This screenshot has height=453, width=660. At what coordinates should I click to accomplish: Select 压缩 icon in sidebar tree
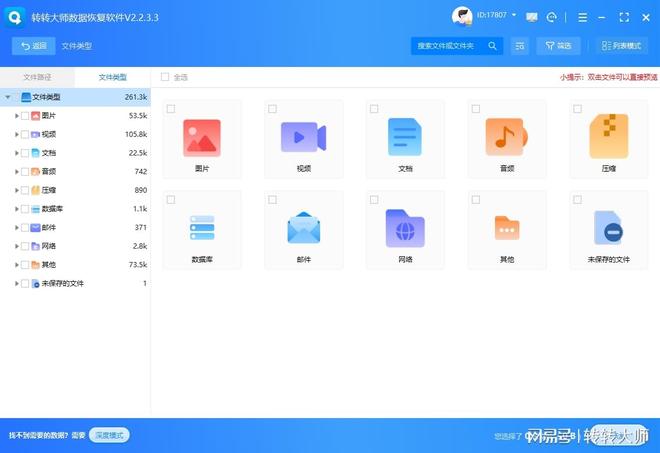click(x=36, y=190)
